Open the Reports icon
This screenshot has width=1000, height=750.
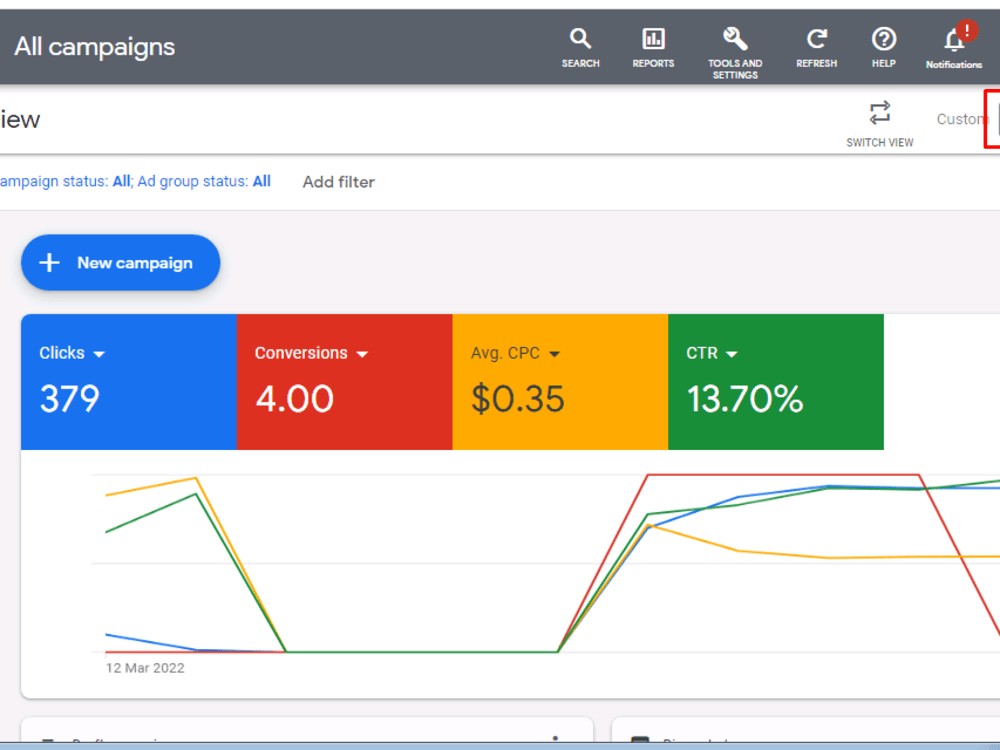coord(653,48)
